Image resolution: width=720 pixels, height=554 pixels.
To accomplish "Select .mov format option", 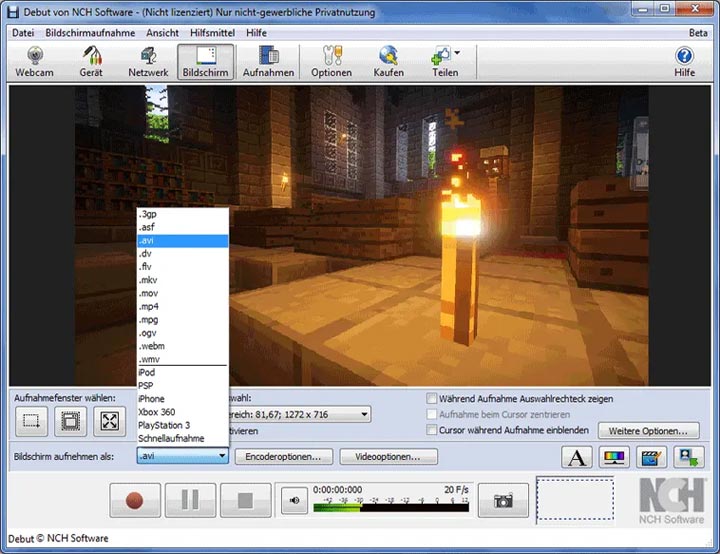I will 183,293.
